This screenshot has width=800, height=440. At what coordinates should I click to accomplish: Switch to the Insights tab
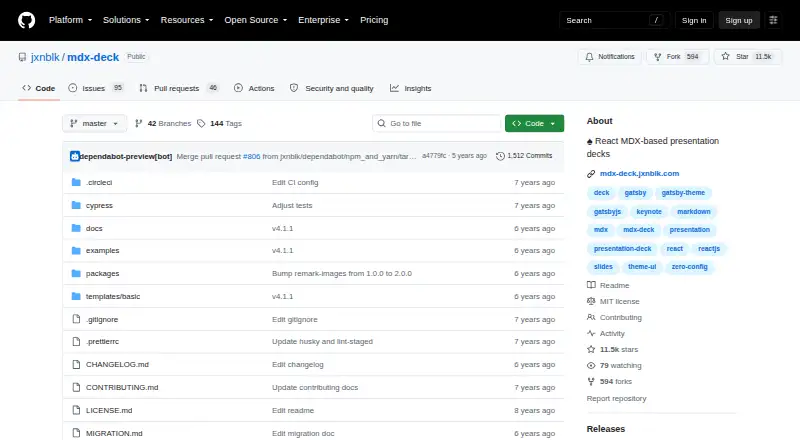411,88
